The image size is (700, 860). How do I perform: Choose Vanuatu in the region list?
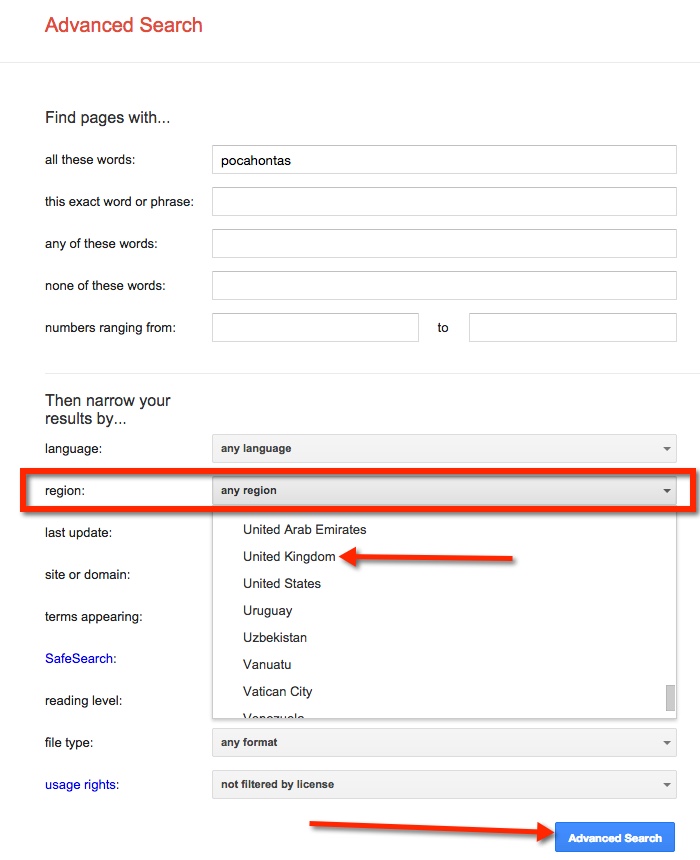267,665
